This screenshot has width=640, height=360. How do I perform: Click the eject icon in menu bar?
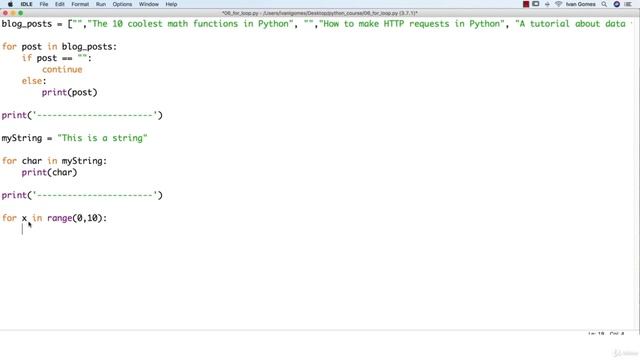547,4
